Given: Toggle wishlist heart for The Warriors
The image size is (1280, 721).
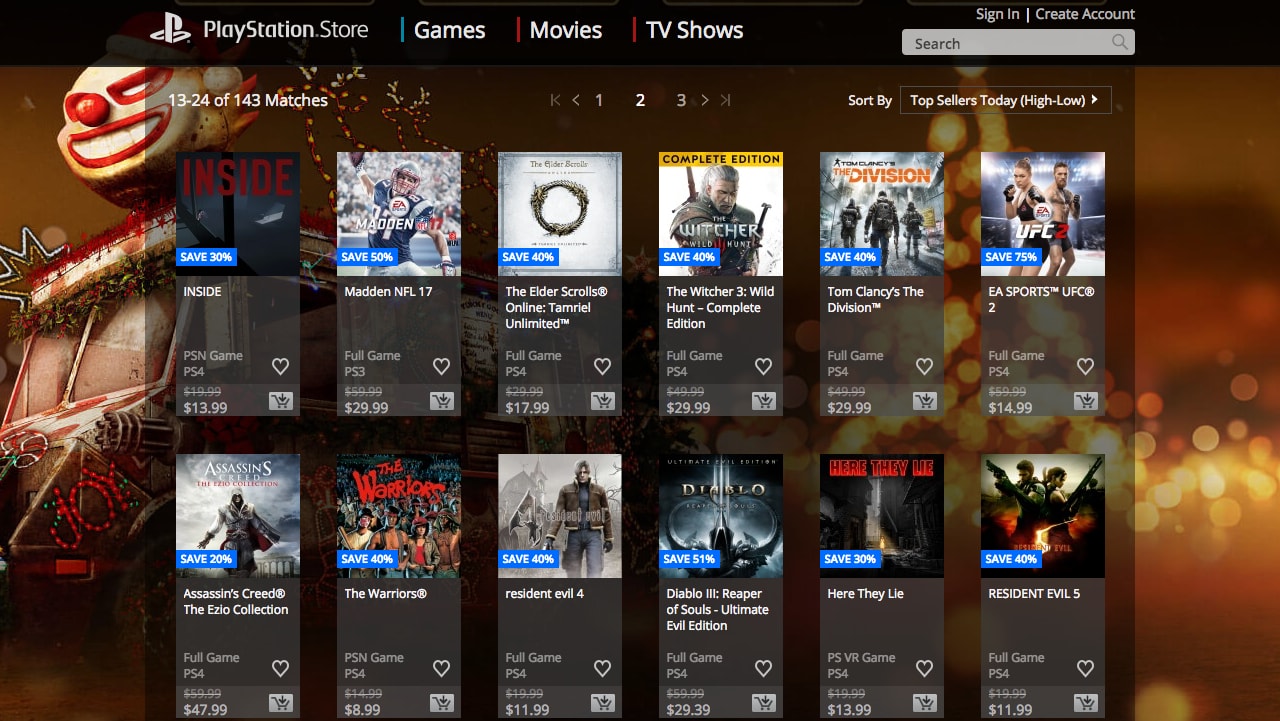Looking at the screenshot, I should 441,668.
